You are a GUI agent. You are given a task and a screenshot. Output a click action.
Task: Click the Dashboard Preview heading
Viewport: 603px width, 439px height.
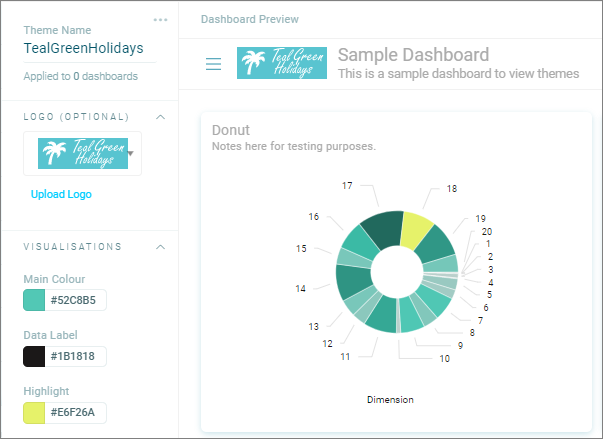tap(250, 19)
